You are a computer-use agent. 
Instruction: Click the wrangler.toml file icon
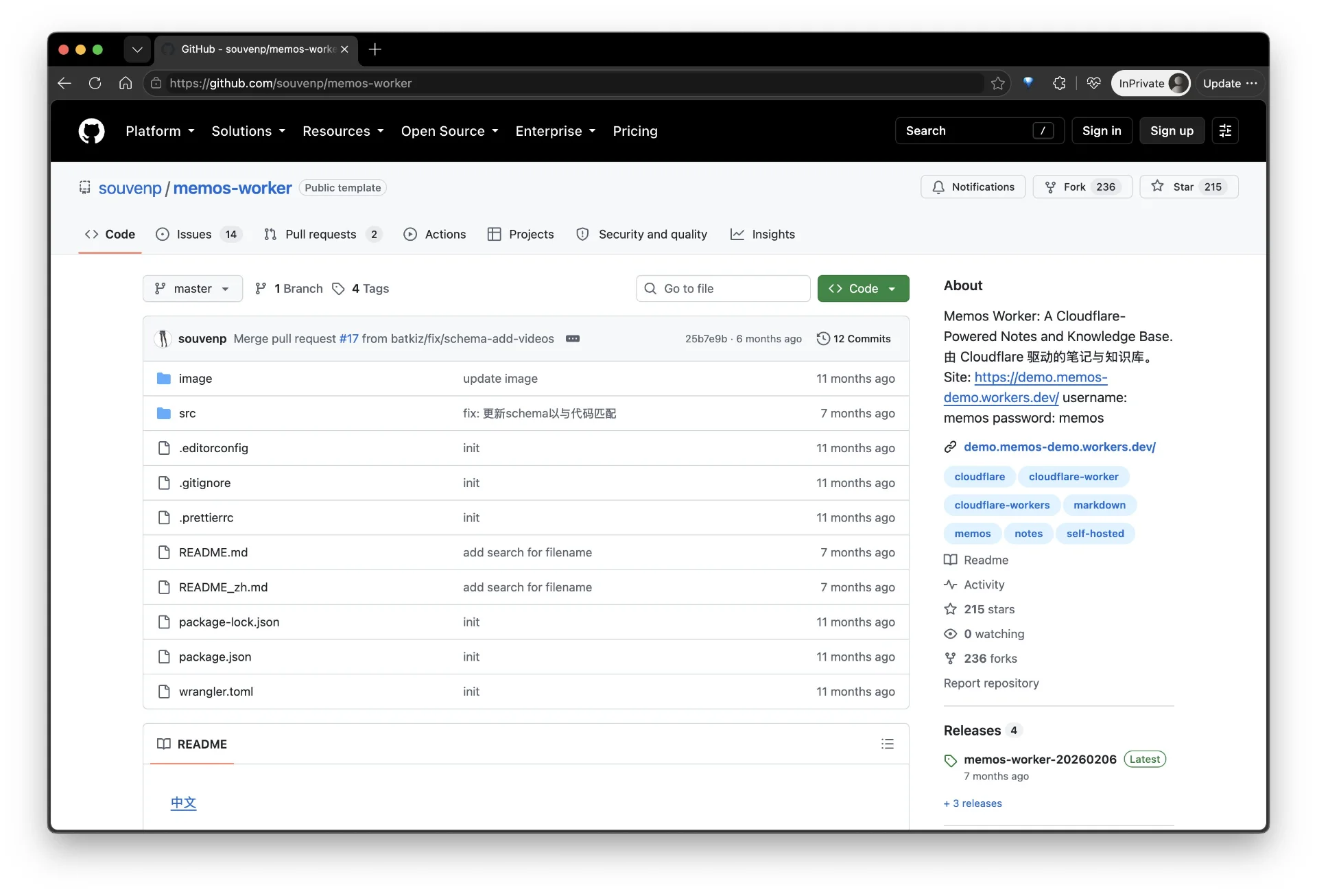coord(164,692)
